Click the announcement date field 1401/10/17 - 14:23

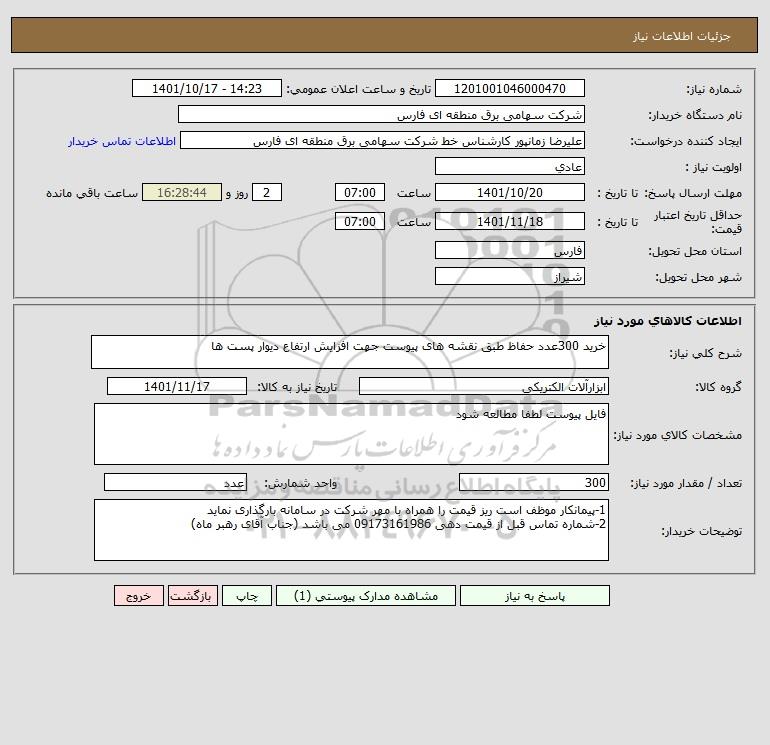[207, 88]
